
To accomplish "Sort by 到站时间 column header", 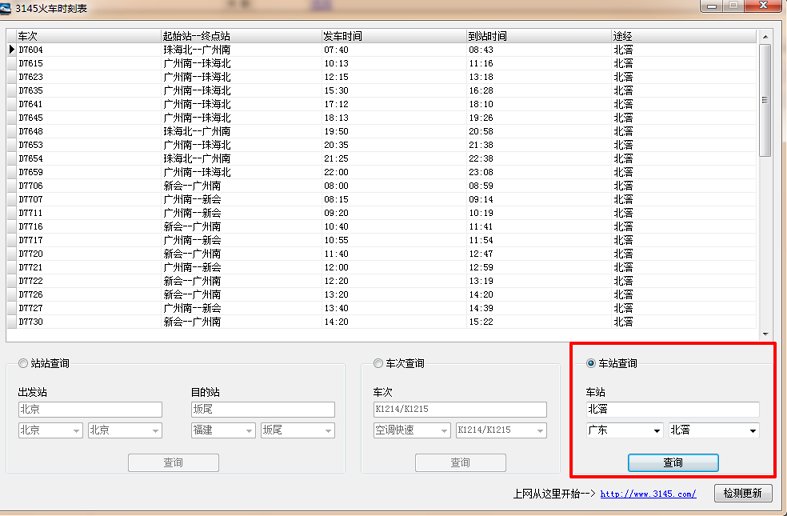I will point(539,36).
